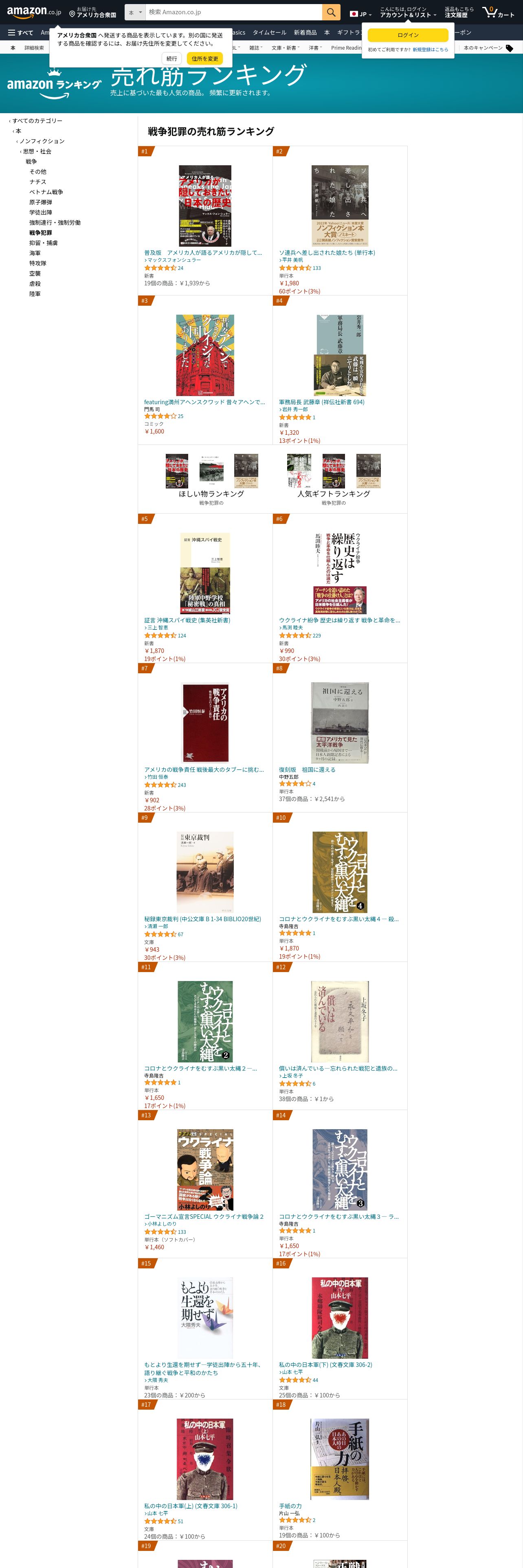Click the orange search magnifier button

(x=331, y=12)
